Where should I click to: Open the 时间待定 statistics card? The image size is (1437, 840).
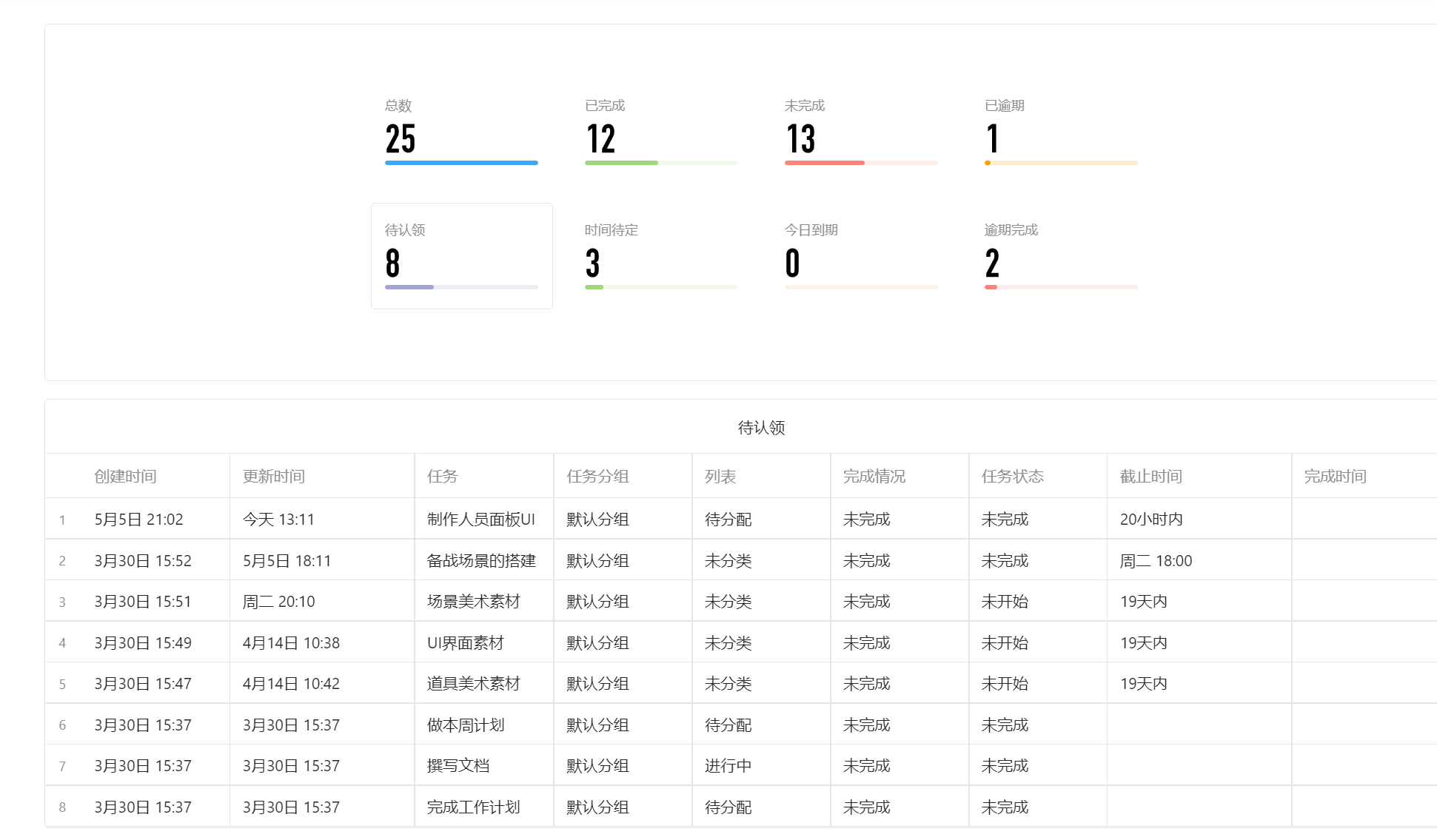tap(661, 255)
